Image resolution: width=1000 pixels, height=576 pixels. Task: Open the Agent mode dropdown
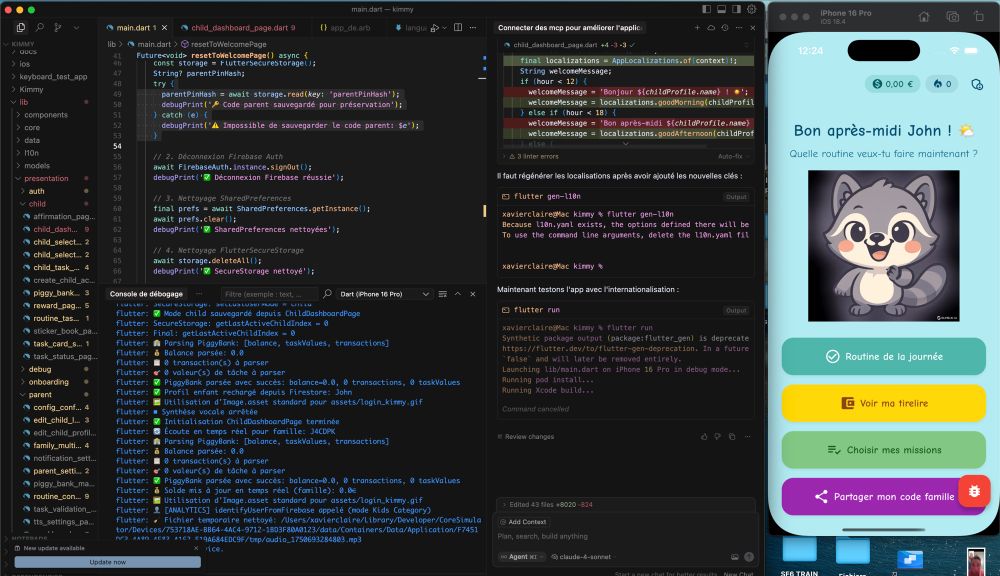click(x=521, y=557)
